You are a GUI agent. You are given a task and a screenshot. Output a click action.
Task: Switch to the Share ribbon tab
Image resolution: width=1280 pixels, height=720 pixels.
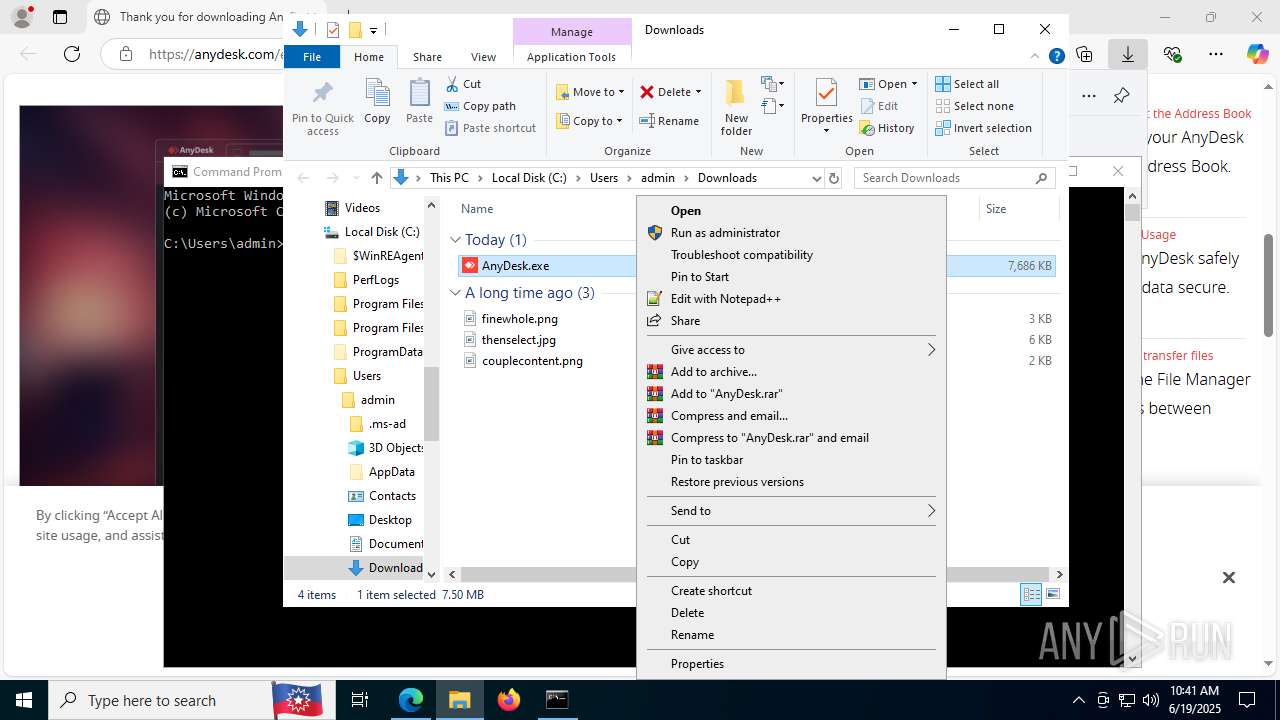(x=427, y=57)
